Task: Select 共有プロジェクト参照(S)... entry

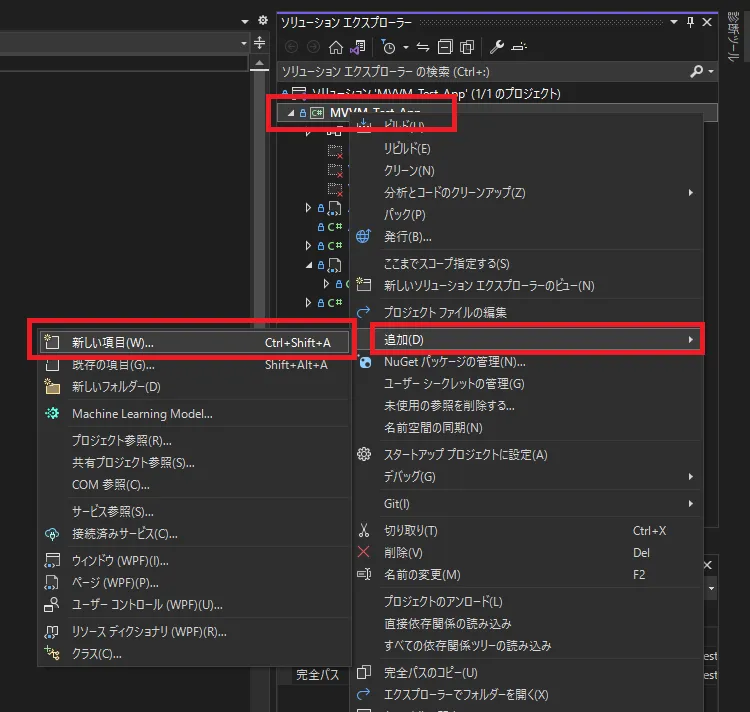Action: pyautogui.click(x=194, y=462)
